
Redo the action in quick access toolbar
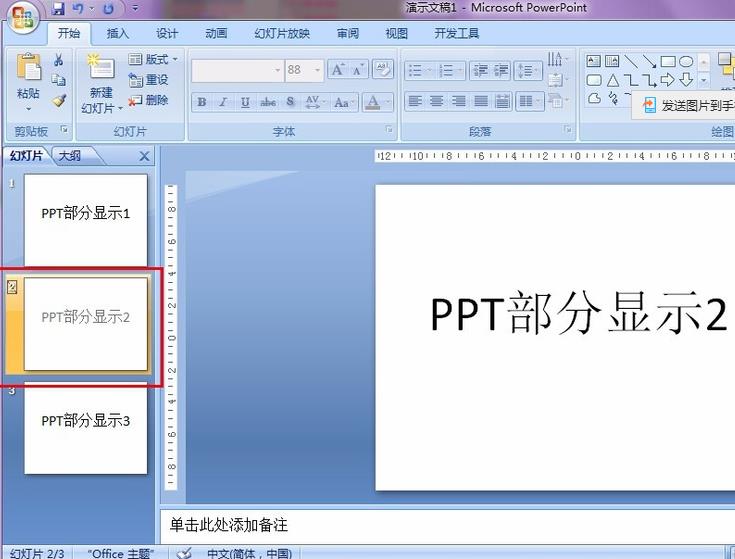[108, 8]
